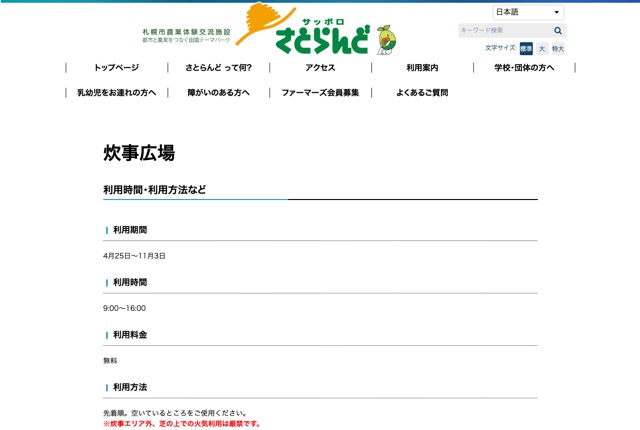Select the 利用料金 subheading
Image resolution: width=640 pixels, height=430 pixels.
[x=130, y=335]
